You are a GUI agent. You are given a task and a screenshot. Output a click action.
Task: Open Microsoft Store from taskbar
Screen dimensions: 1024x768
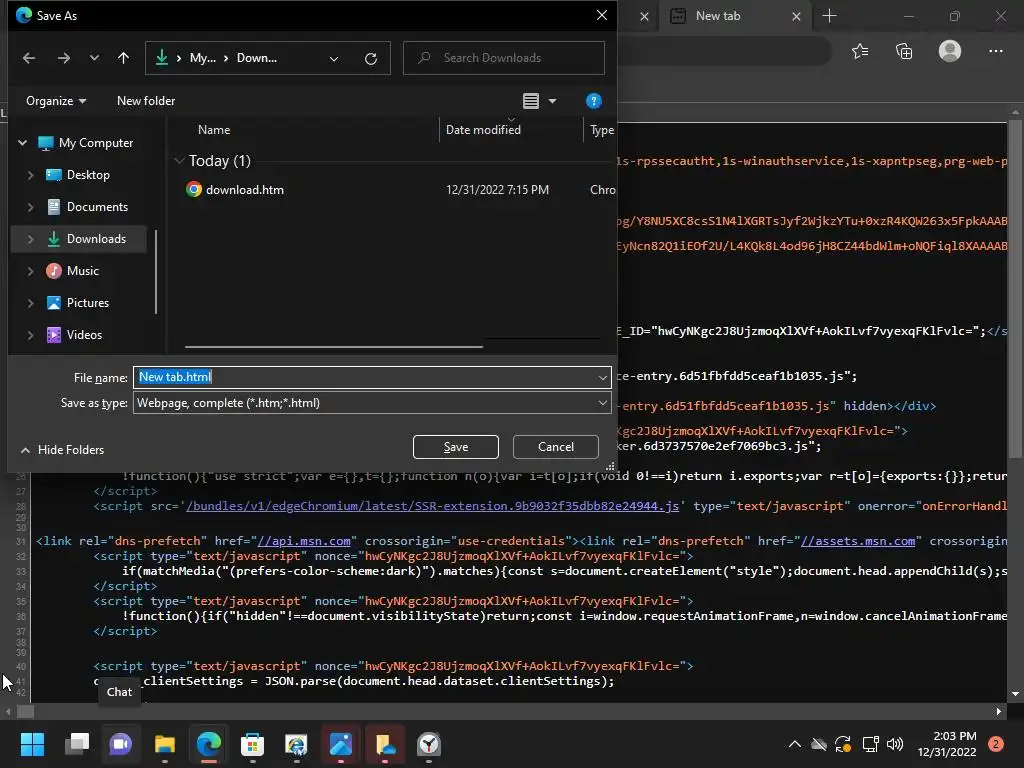pos(253,744)
